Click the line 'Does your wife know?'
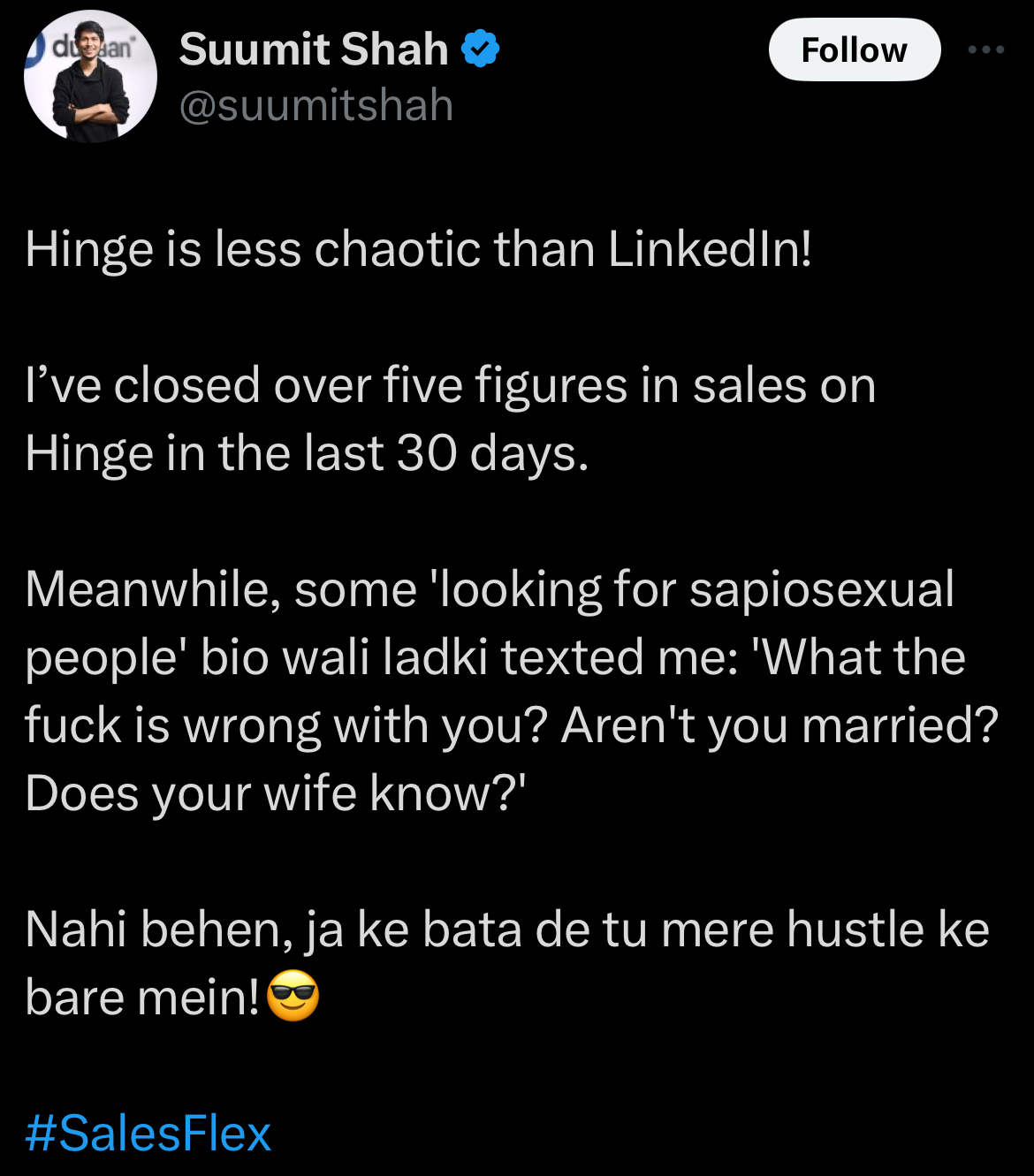This screenshot has height=1176, width=1034. (x=275, y=793)
